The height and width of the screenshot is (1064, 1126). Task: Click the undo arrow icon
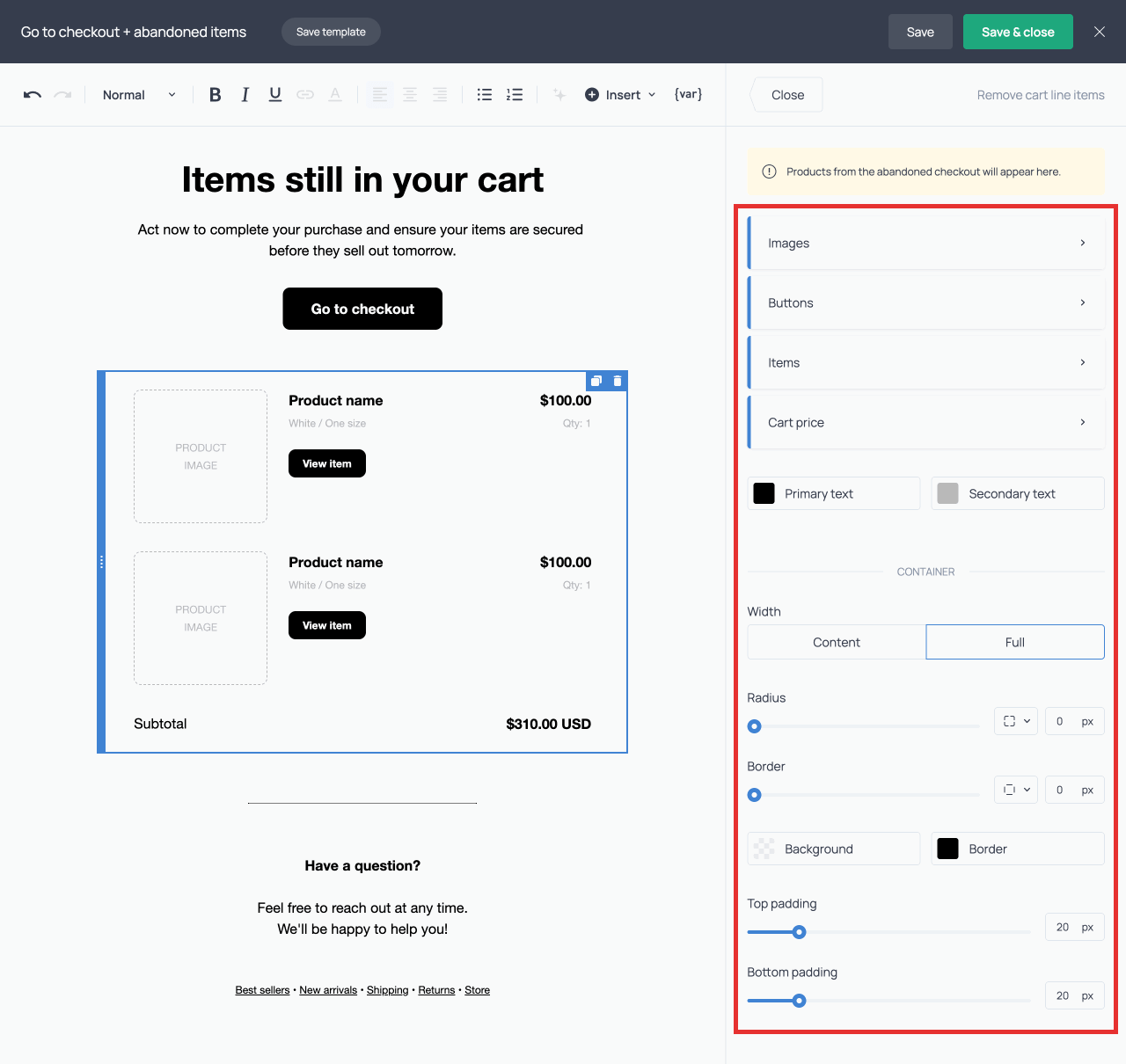(x=33, y=95)
